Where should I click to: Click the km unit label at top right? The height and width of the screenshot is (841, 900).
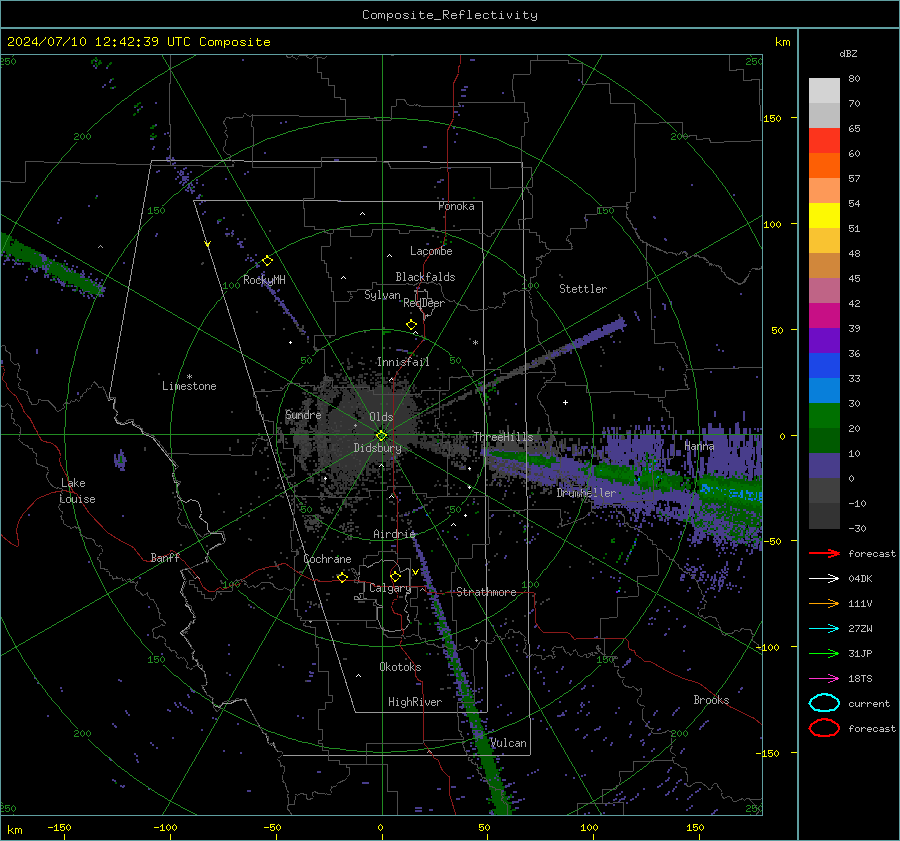[782, 42]
